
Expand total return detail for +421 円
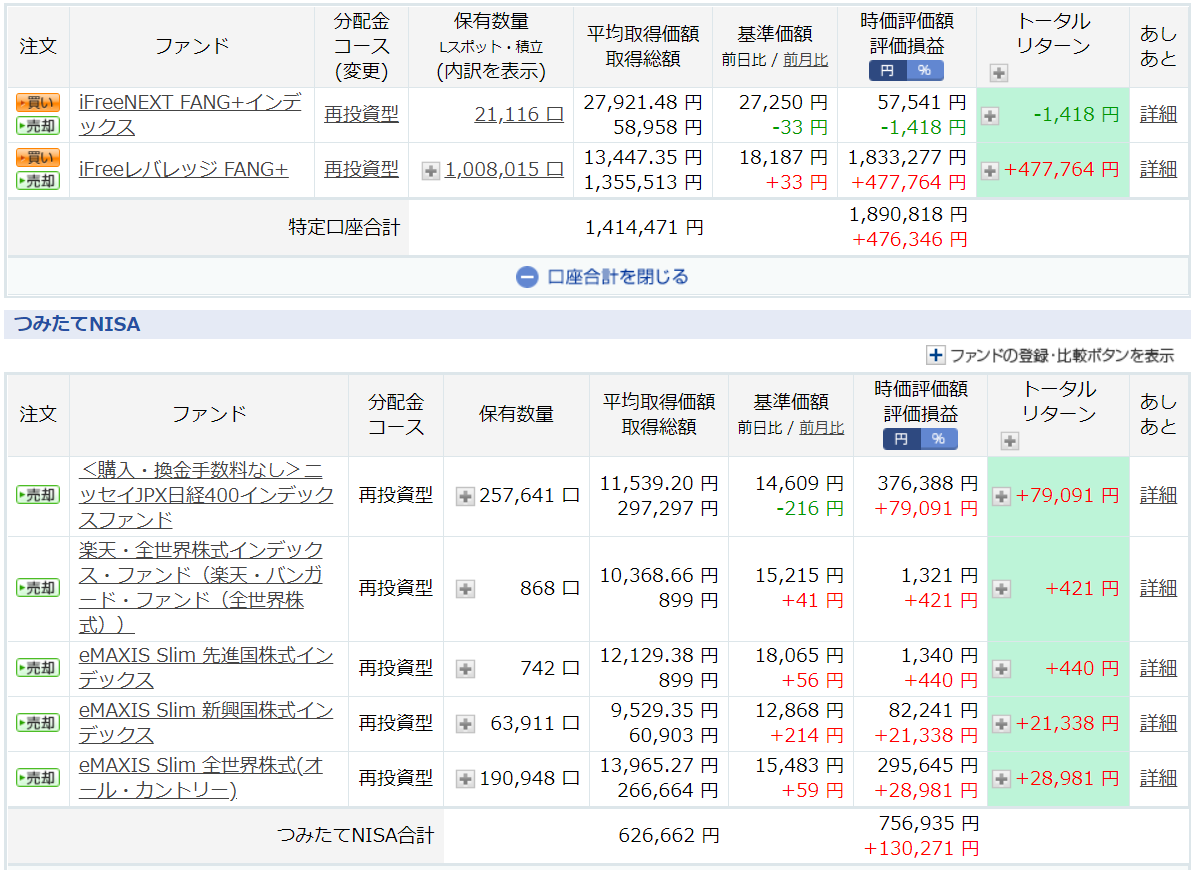click(x=1001, y=589)
